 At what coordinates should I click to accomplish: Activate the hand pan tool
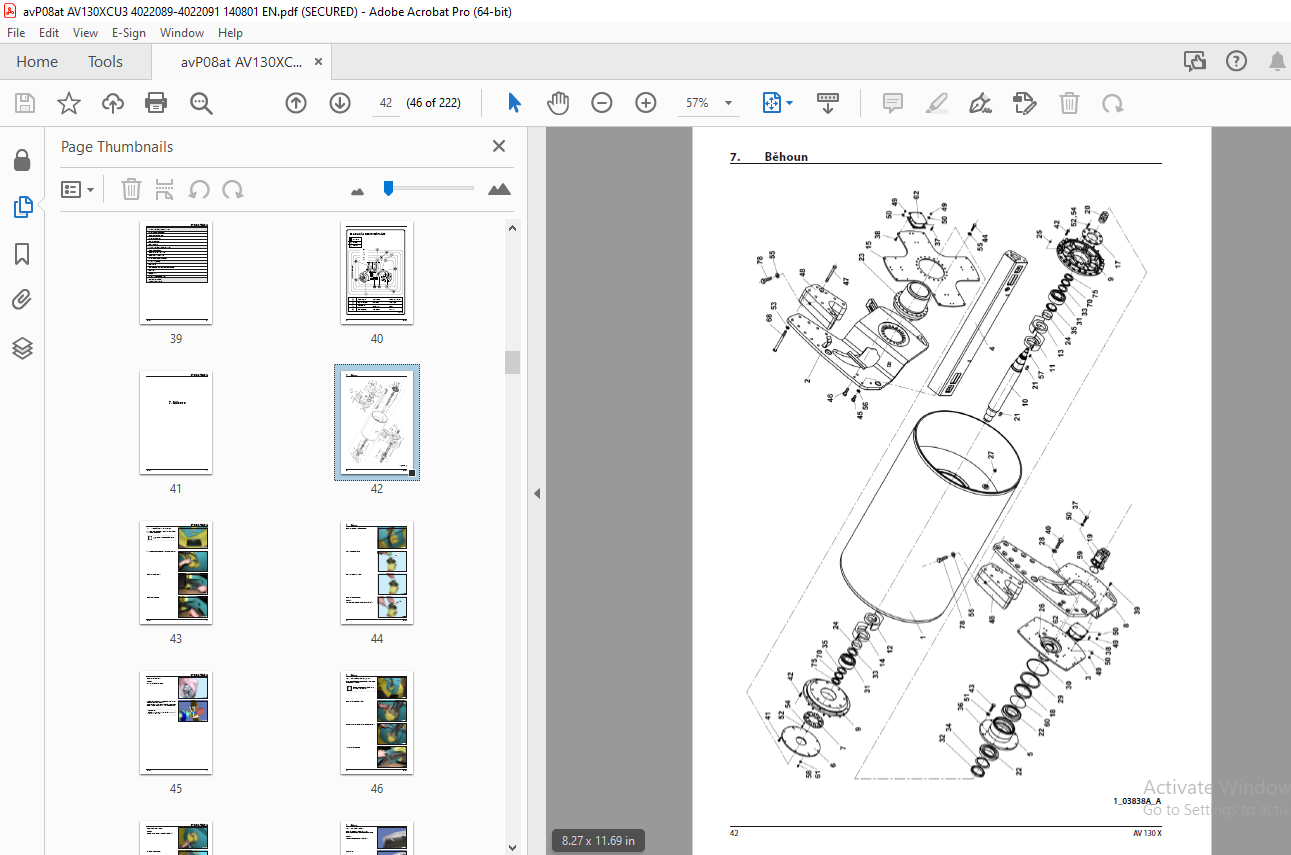pyautogui.click(x=558, y=103)
